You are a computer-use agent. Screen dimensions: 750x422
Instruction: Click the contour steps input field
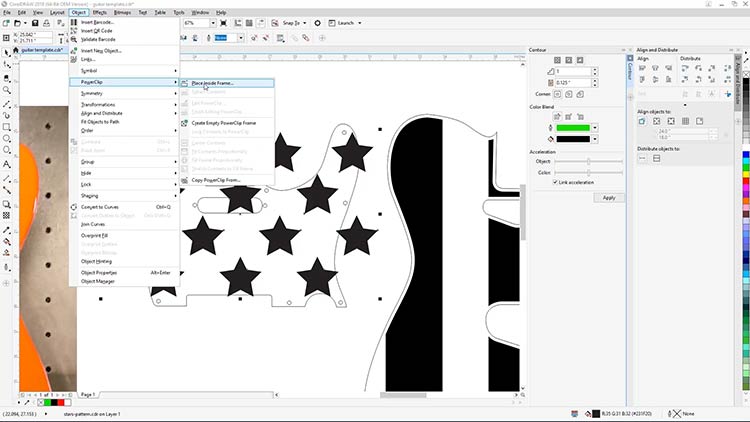point(574,71)
